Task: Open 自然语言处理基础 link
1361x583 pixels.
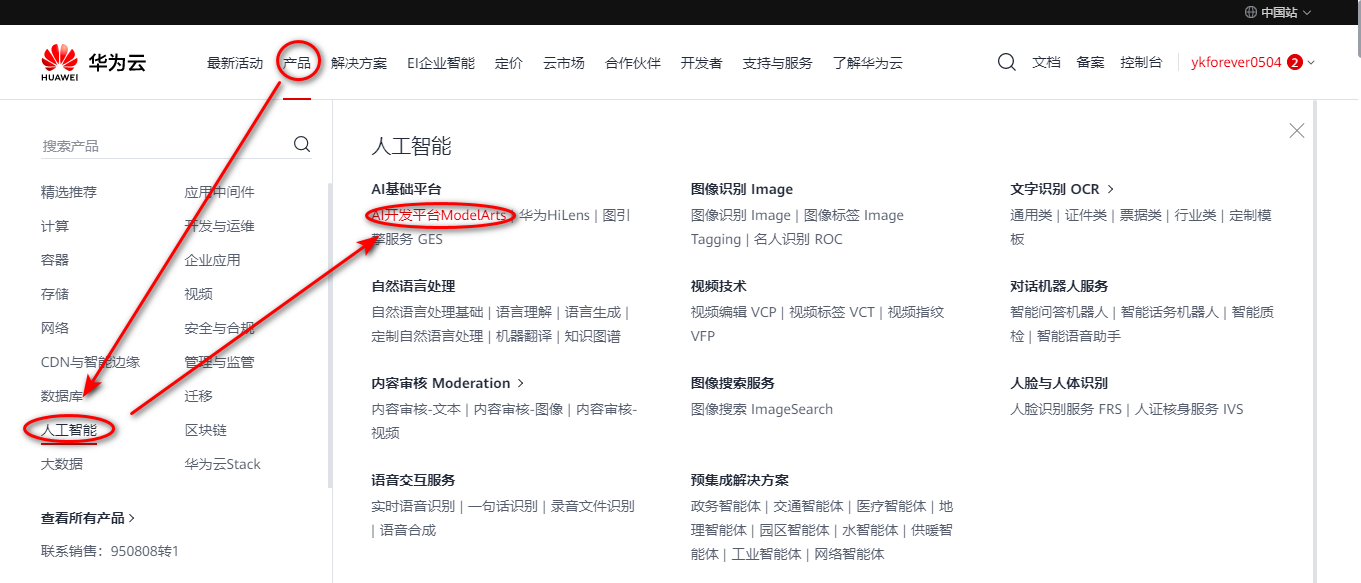Action: [x=427, y=312]
